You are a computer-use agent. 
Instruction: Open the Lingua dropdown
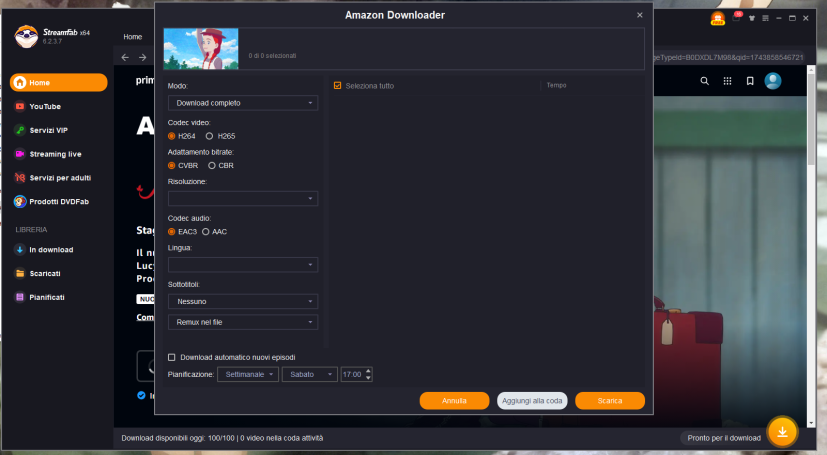pyautogui.click(x=243, y=265)
